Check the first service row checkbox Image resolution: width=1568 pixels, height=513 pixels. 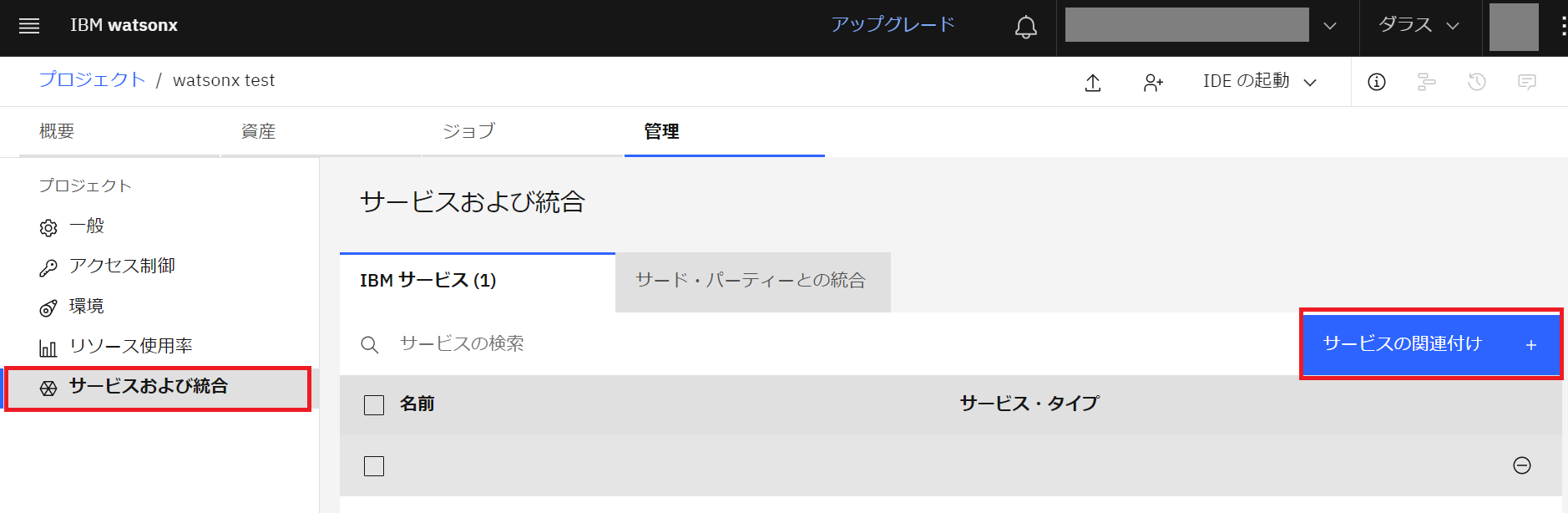point(374,466)
